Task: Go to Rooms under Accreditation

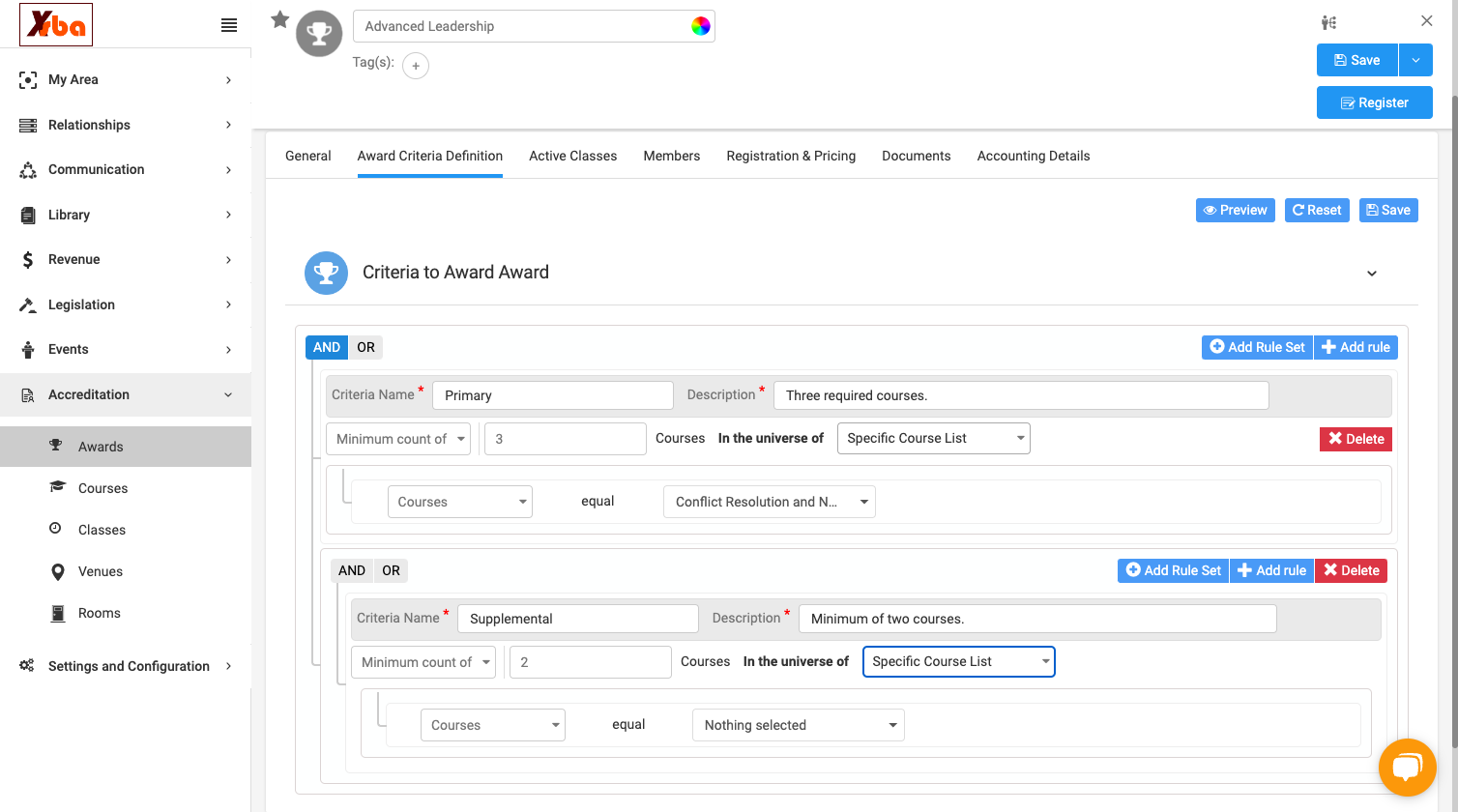Action: [x=126, y=613]
